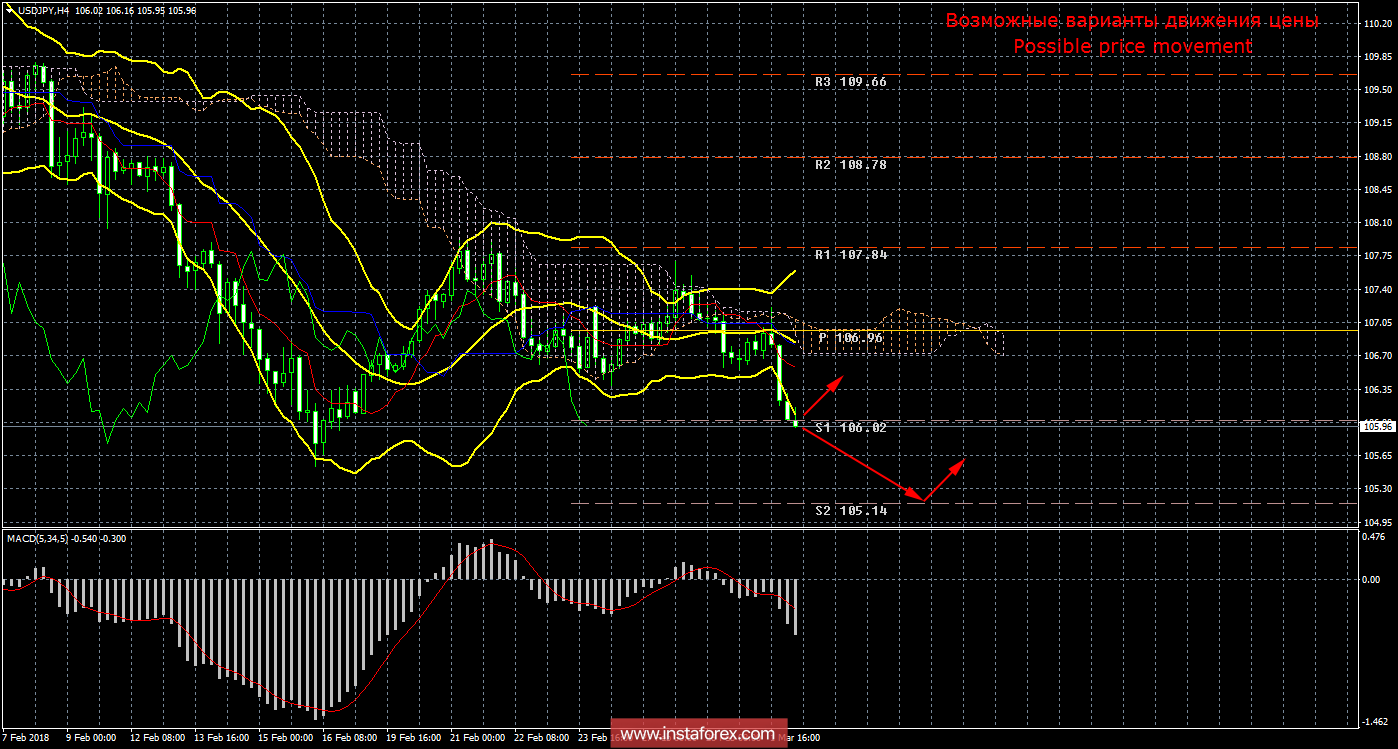The image size is (1398, 749).
Task: Click 106.70 on the price scale
Action: [1377, 356]
